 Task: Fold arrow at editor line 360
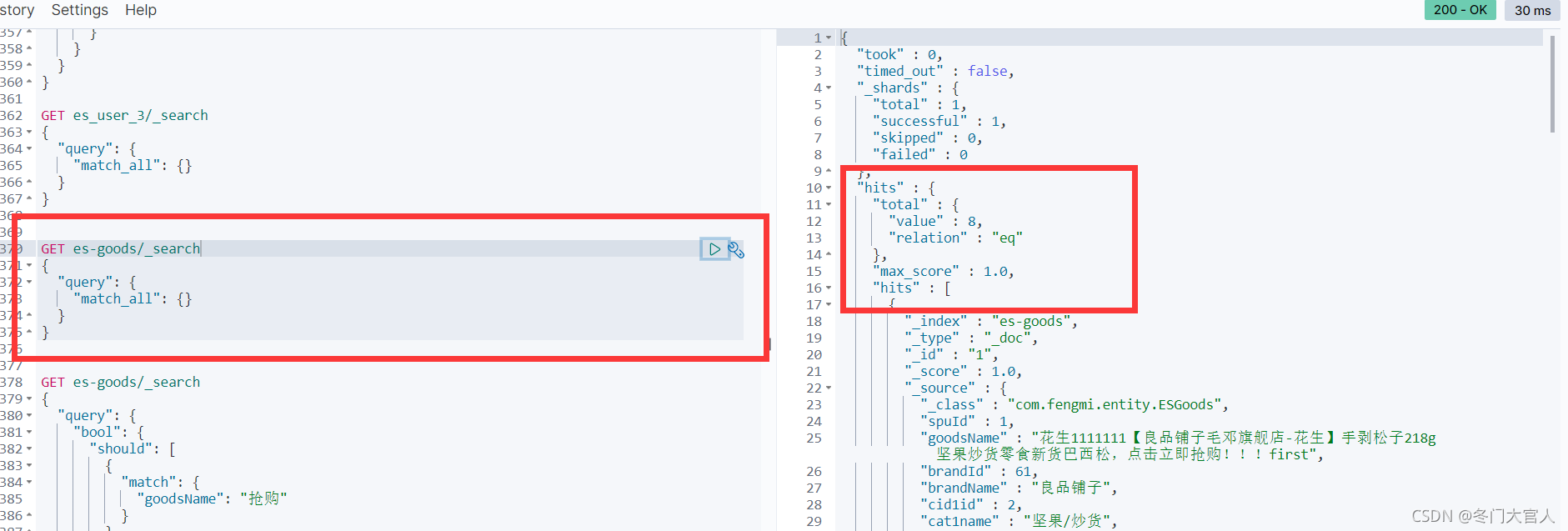coord(29,82)
